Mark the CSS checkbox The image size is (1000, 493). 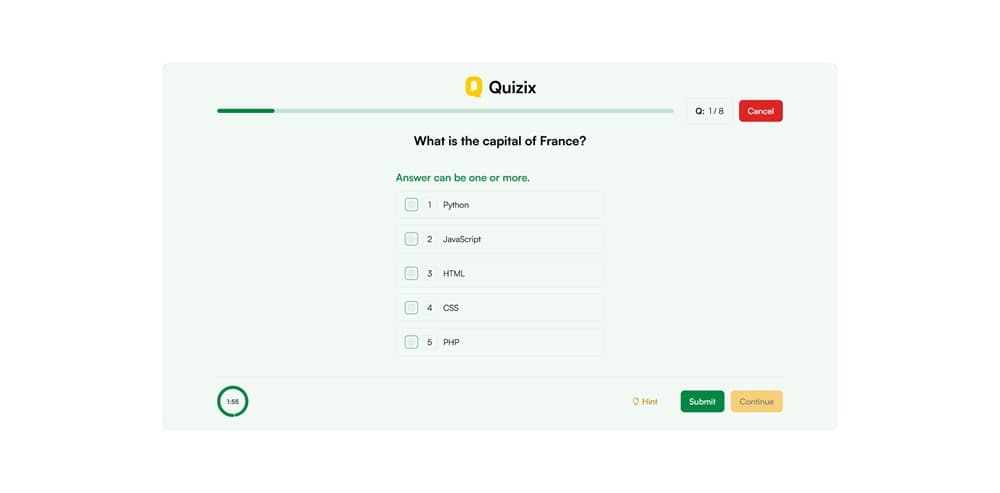411,308
